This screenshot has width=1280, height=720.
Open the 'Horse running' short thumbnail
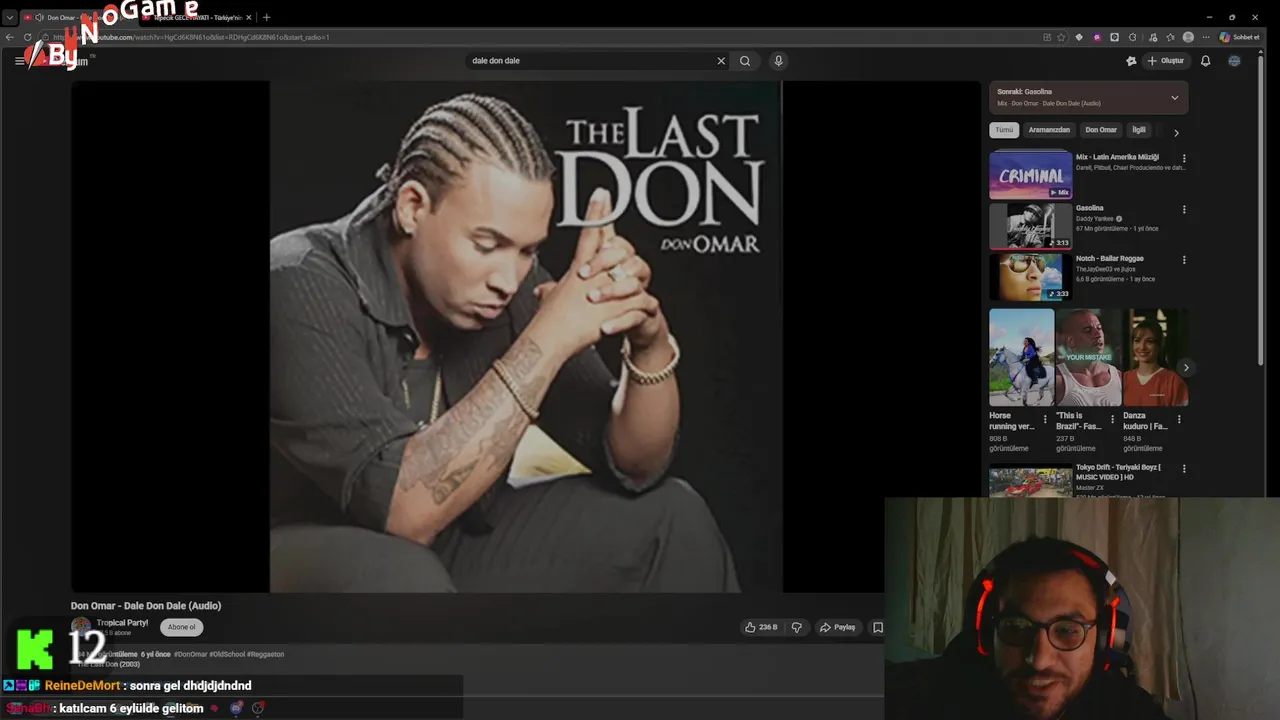[x=1021, y=357]
